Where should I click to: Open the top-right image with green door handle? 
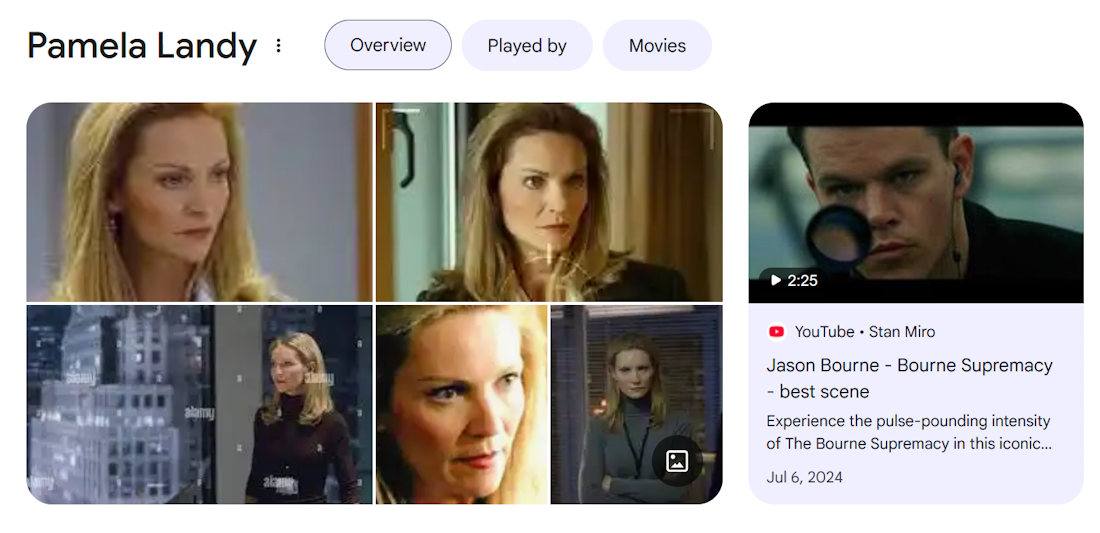(x=549, y=202)
